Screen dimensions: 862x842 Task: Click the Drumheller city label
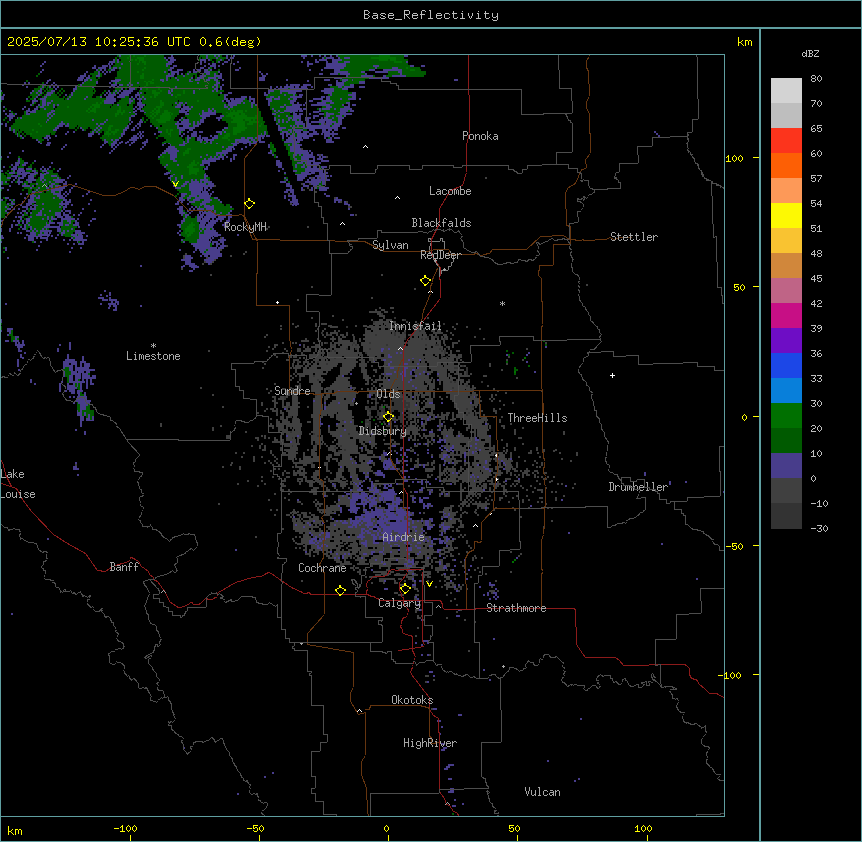[x=638, y=487]
